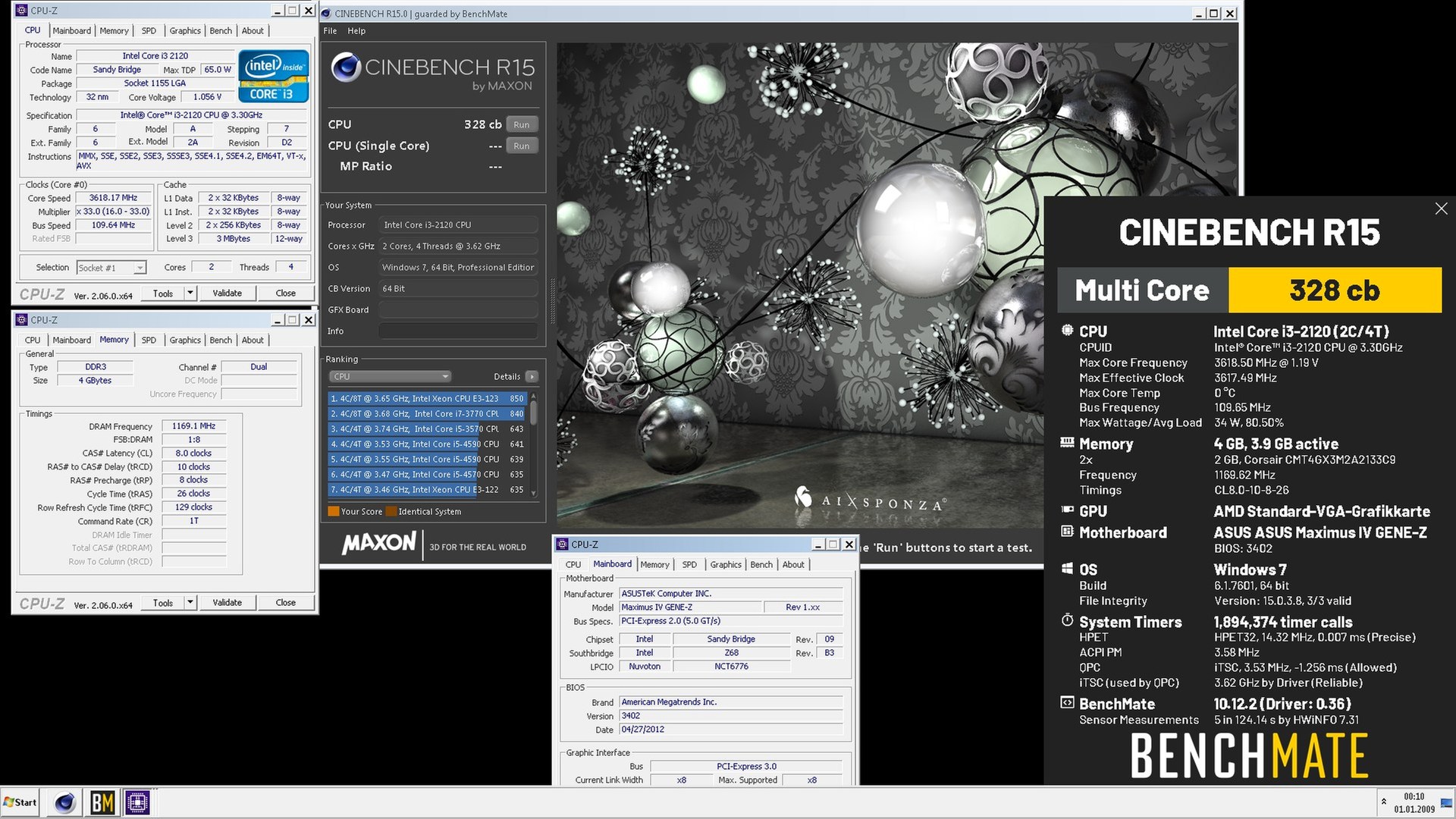Select ranking entry 4C/4T @ 3.47 GHz i5-4570
Viewport: 1456px width, 819px height.
tap(427, 474)
